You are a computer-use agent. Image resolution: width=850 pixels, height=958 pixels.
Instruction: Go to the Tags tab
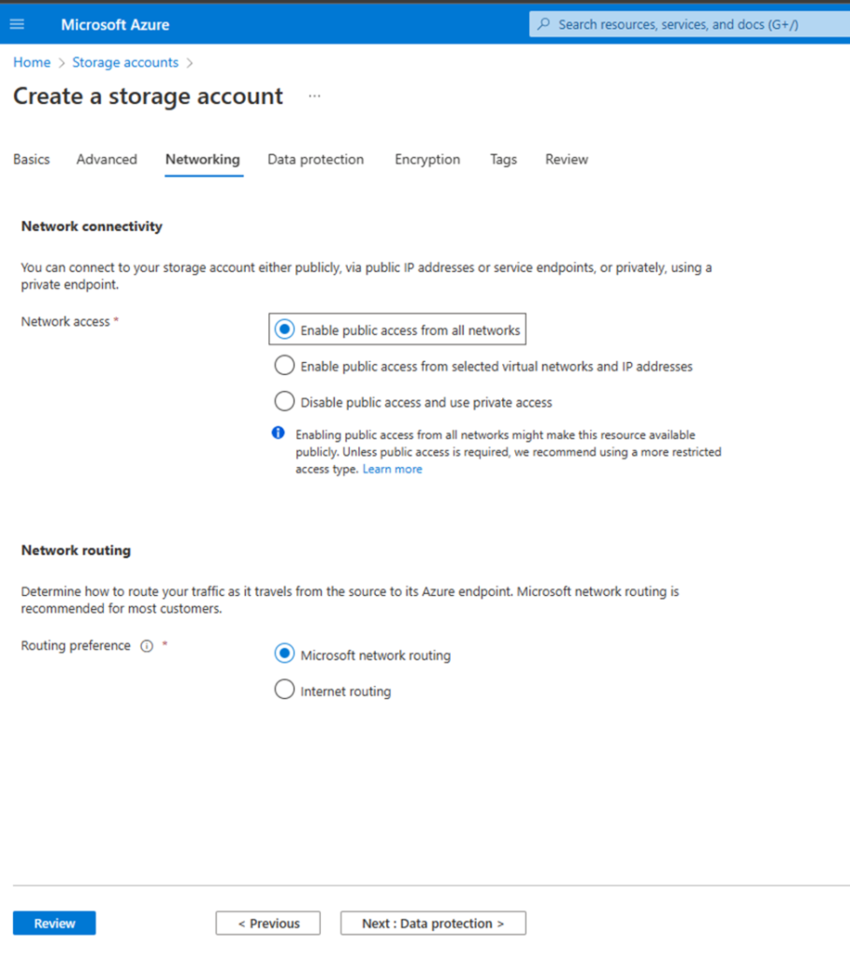pos(503,159)
